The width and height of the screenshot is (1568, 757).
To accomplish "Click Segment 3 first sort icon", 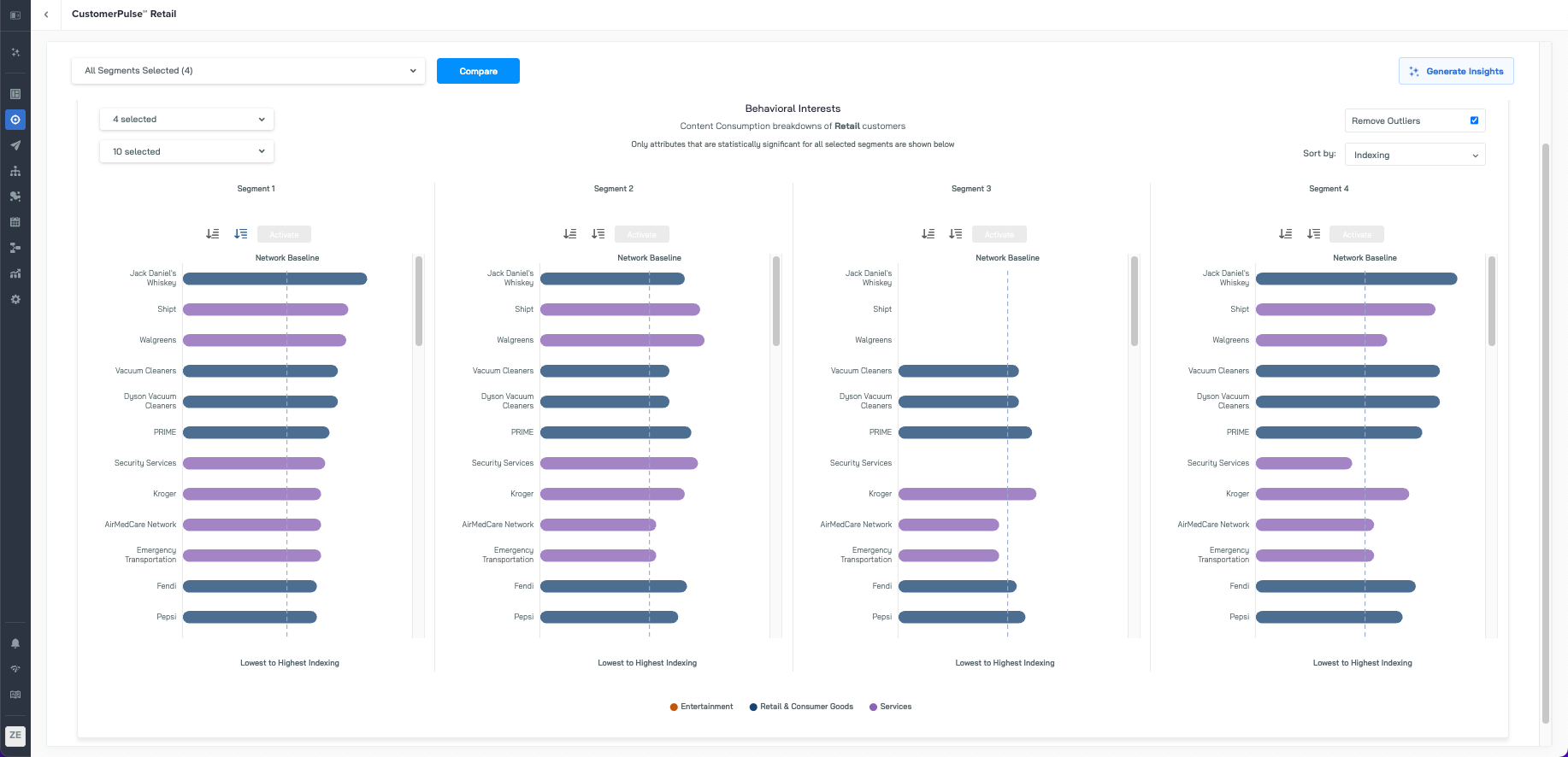I will 928,234.
